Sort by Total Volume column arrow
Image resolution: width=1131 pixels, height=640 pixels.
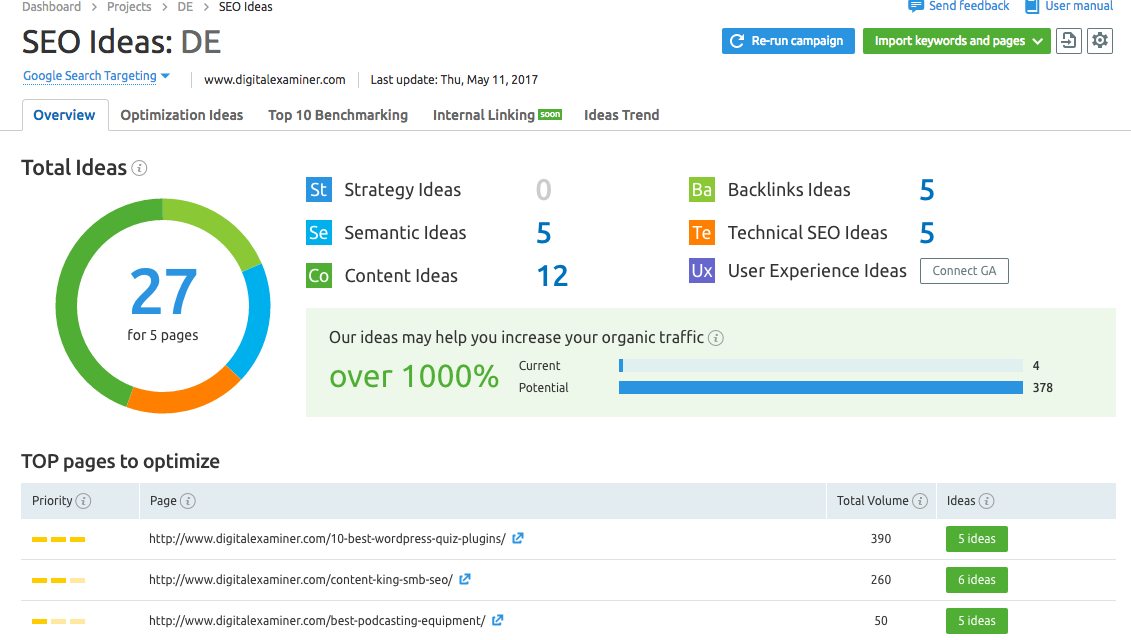pyautogui.click(x=918, y=501)
